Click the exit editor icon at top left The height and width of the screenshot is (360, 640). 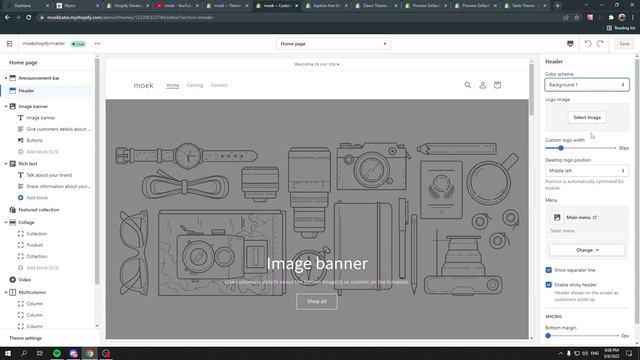coord(9,44)
